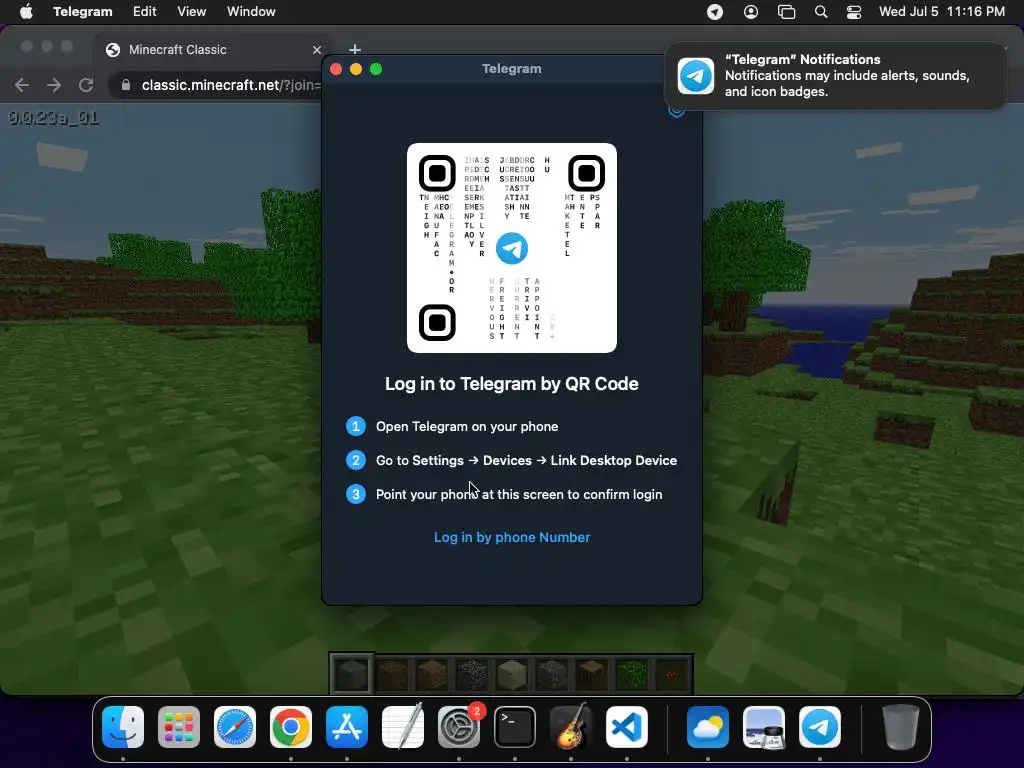Open the Weather app in the dock
Screen dimensions: 1024x768
[708, 727]
